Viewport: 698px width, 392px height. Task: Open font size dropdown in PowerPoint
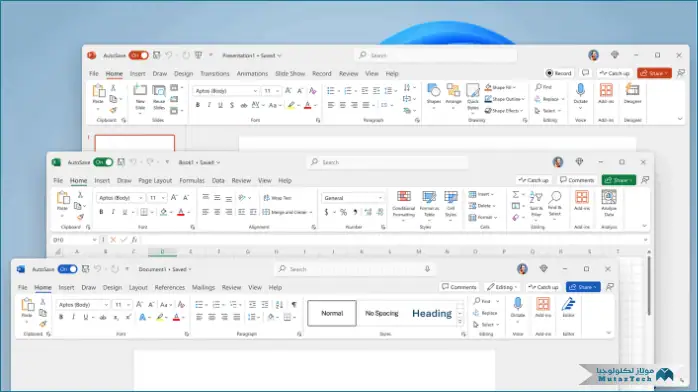click(x=277, y=91)
